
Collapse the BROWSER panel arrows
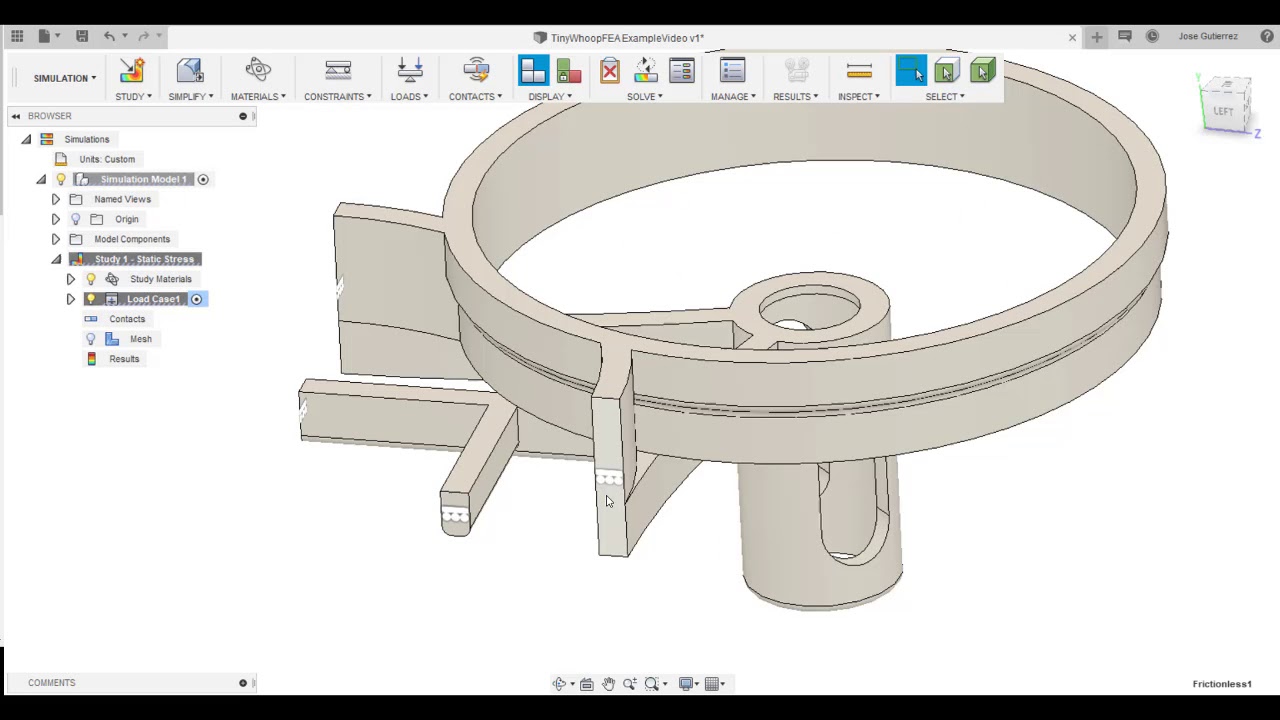[16, 116]
